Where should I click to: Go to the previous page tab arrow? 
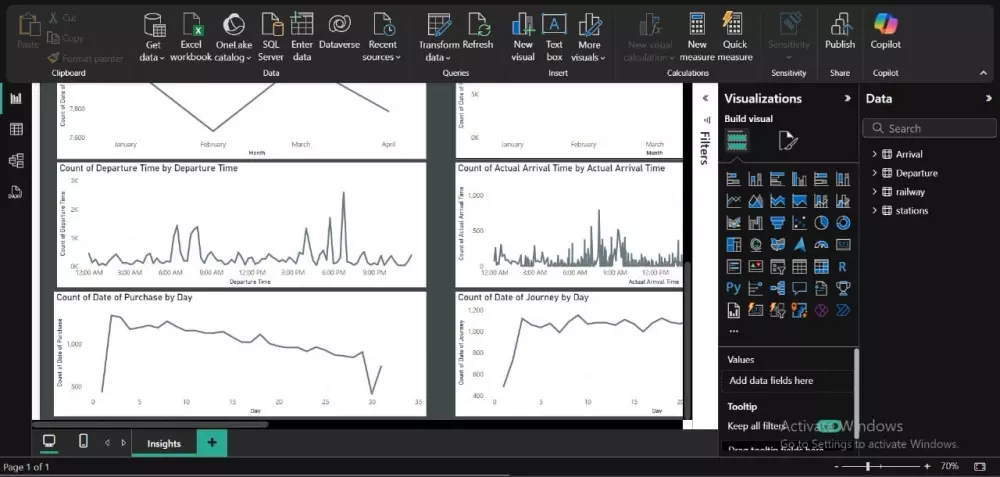coord(107,443)
